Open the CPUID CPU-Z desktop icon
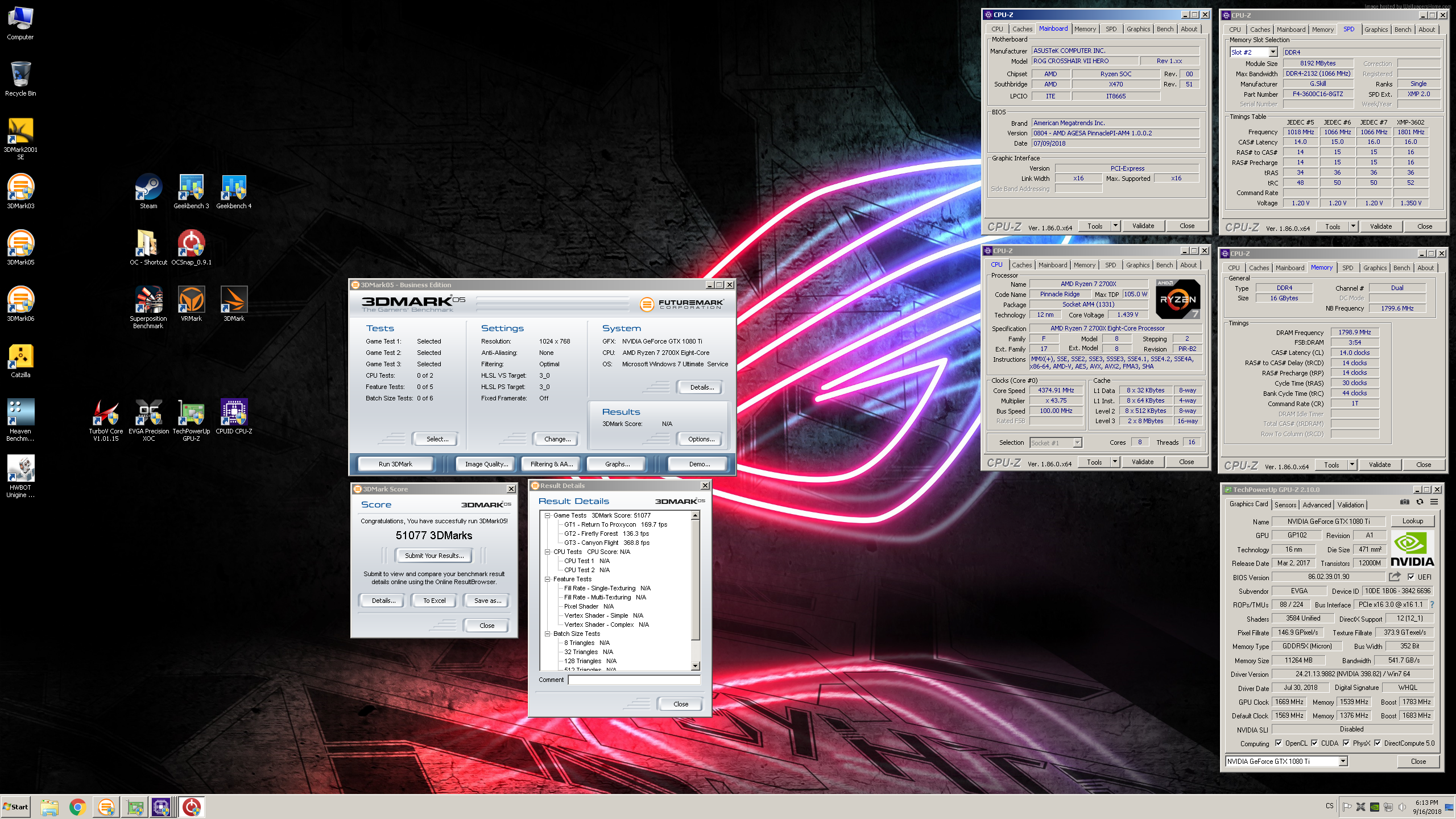Image resolution: width=1456 pixels, height=819 pixels. coord(234,417)
